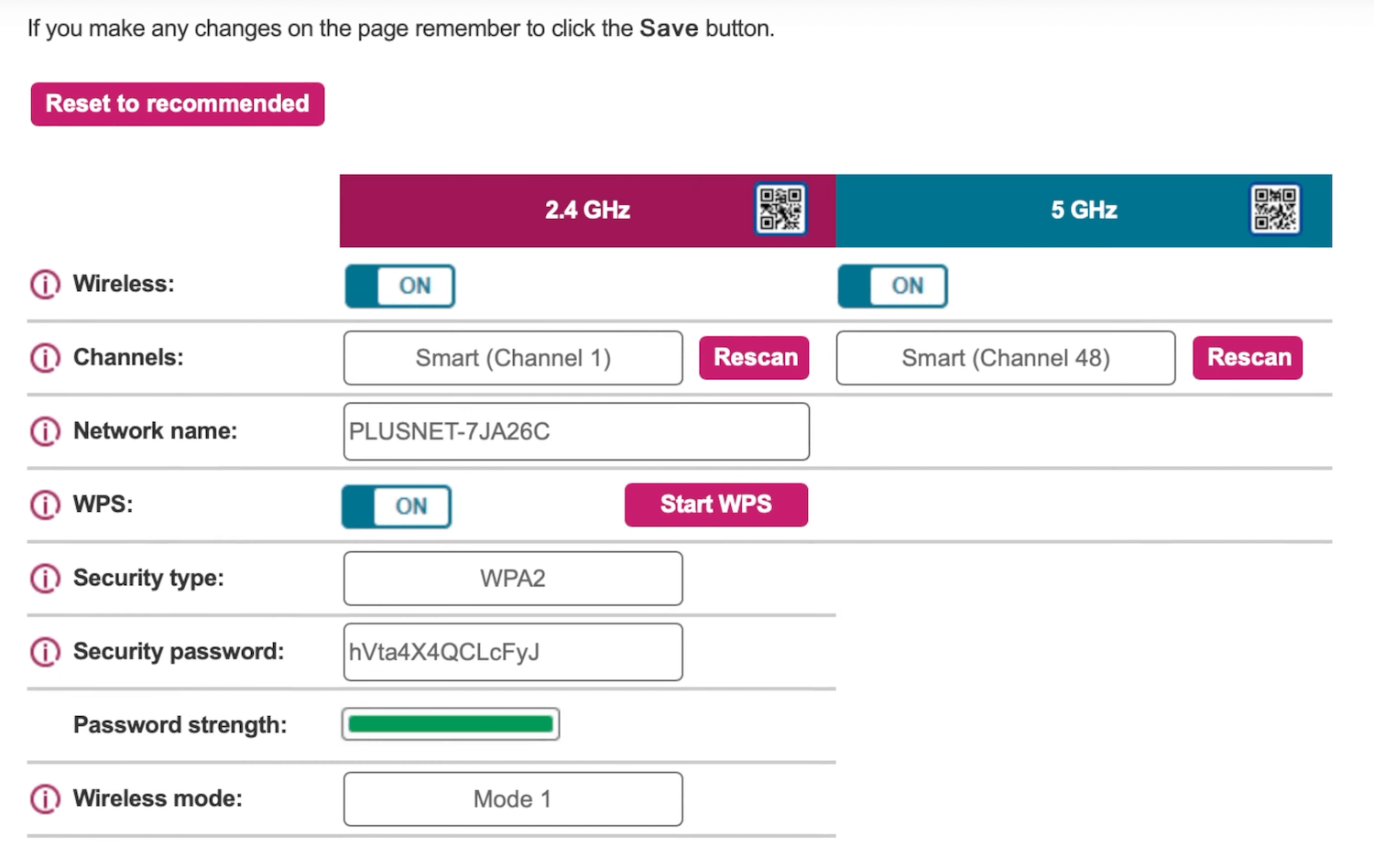
Task: Click the info icon beside Security type
Action: coord(45,578)
